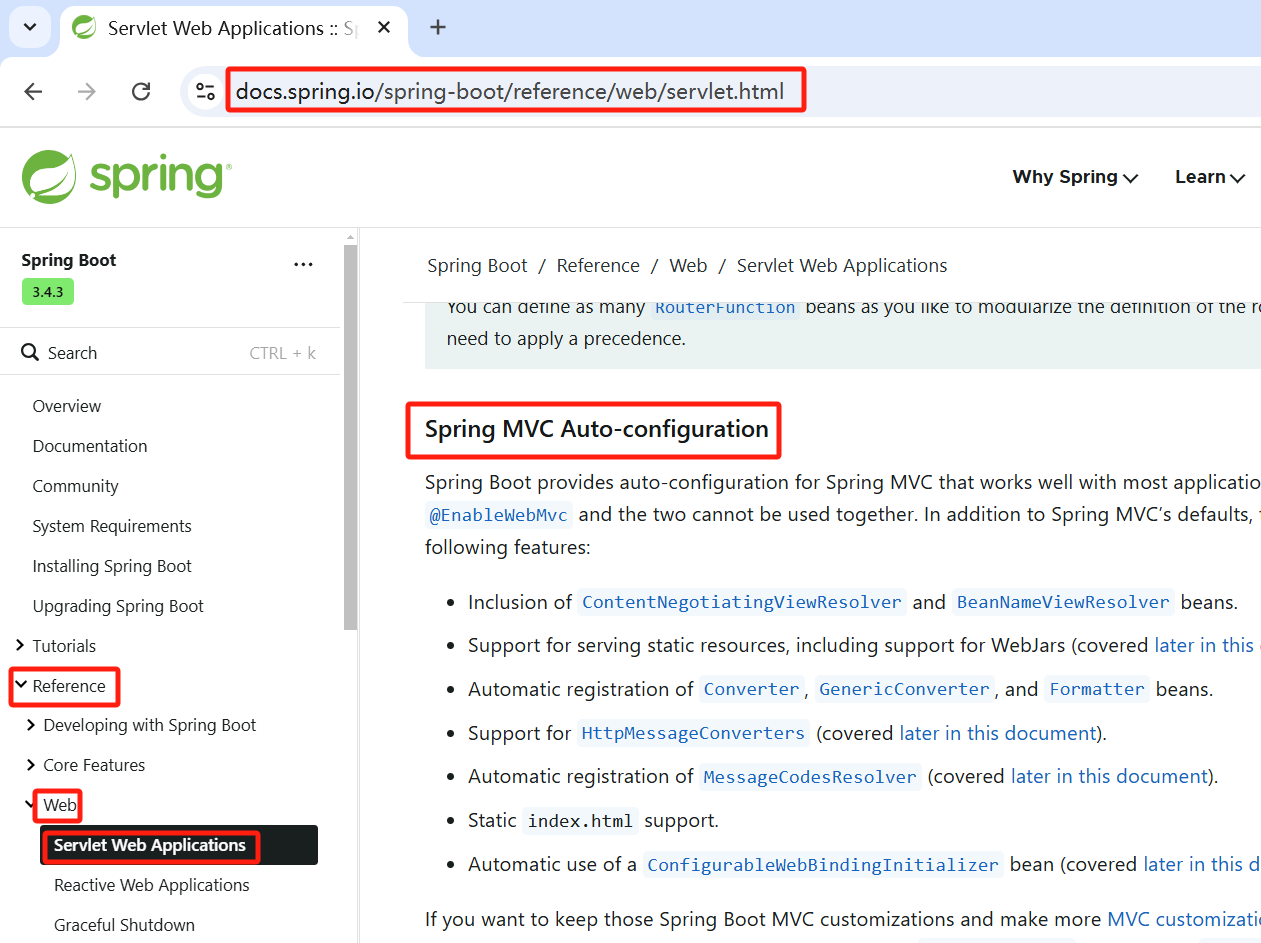The width and height of the screenshot is (1261, 943).
Task: Open the three-dots menu beside Spring Boot
Action: tap(303, 264)
